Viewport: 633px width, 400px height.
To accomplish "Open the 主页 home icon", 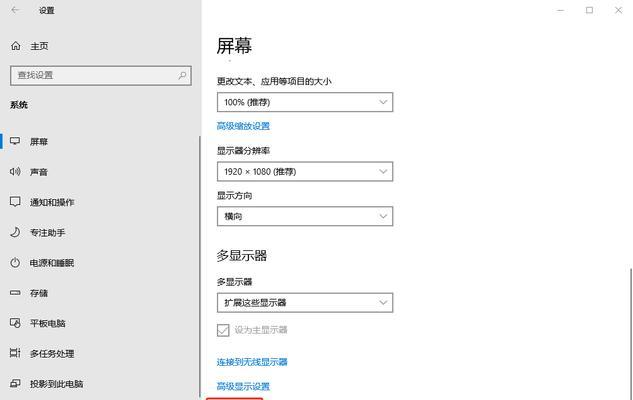I will click(15, 46).
